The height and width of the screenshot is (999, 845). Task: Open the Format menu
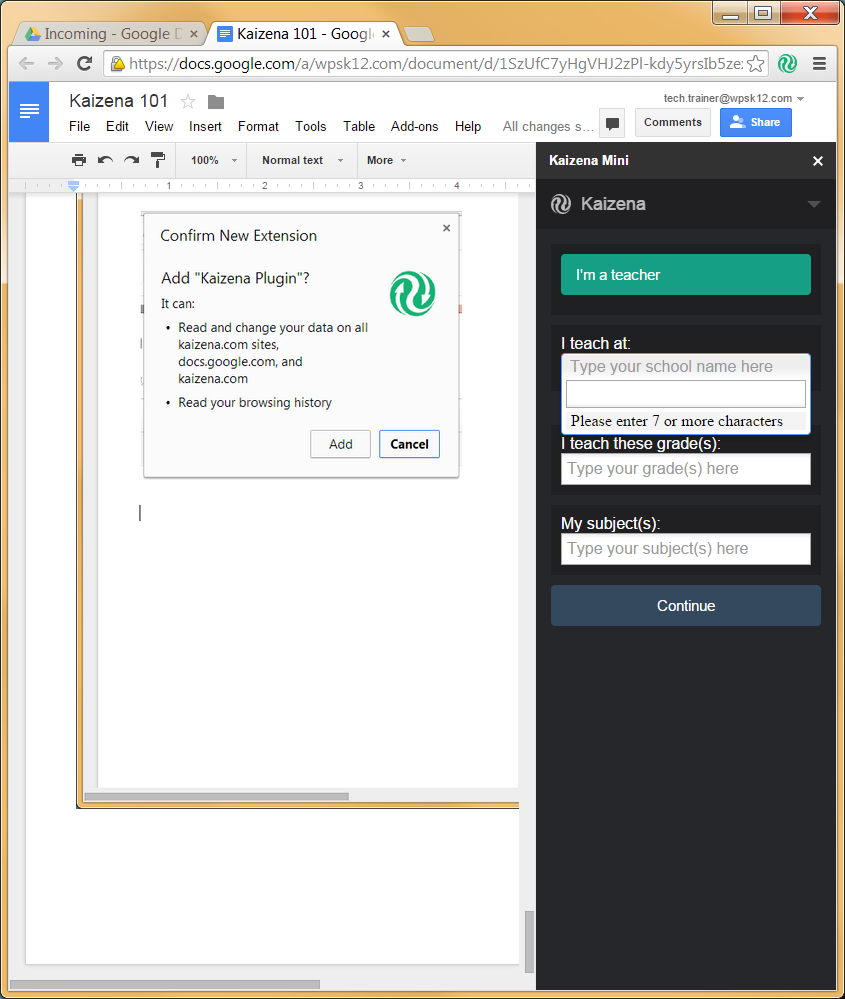coord(258,127)
